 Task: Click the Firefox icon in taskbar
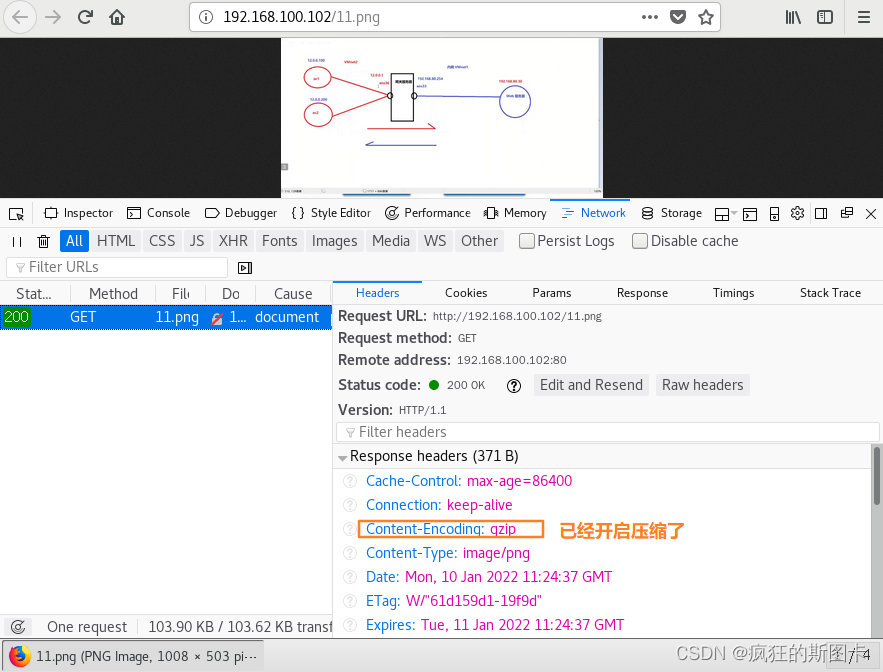pos(20,656)
